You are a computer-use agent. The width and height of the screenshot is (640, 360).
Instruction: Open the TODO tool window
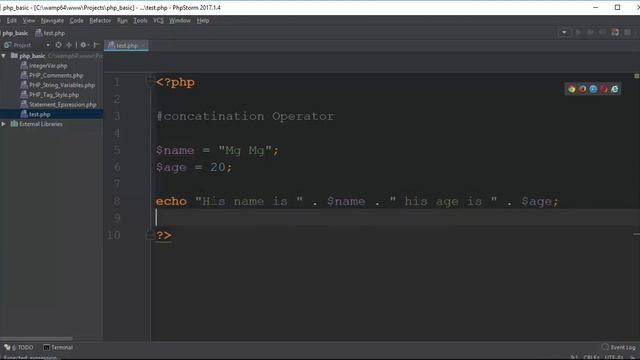(19, 347)
